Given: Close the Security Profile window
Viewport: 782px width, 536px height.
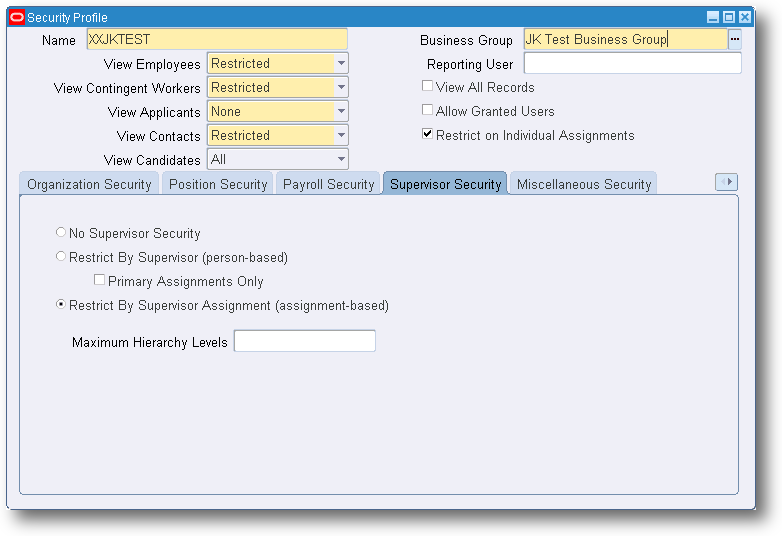Looking at the screenshot, I should click(745, 17).
